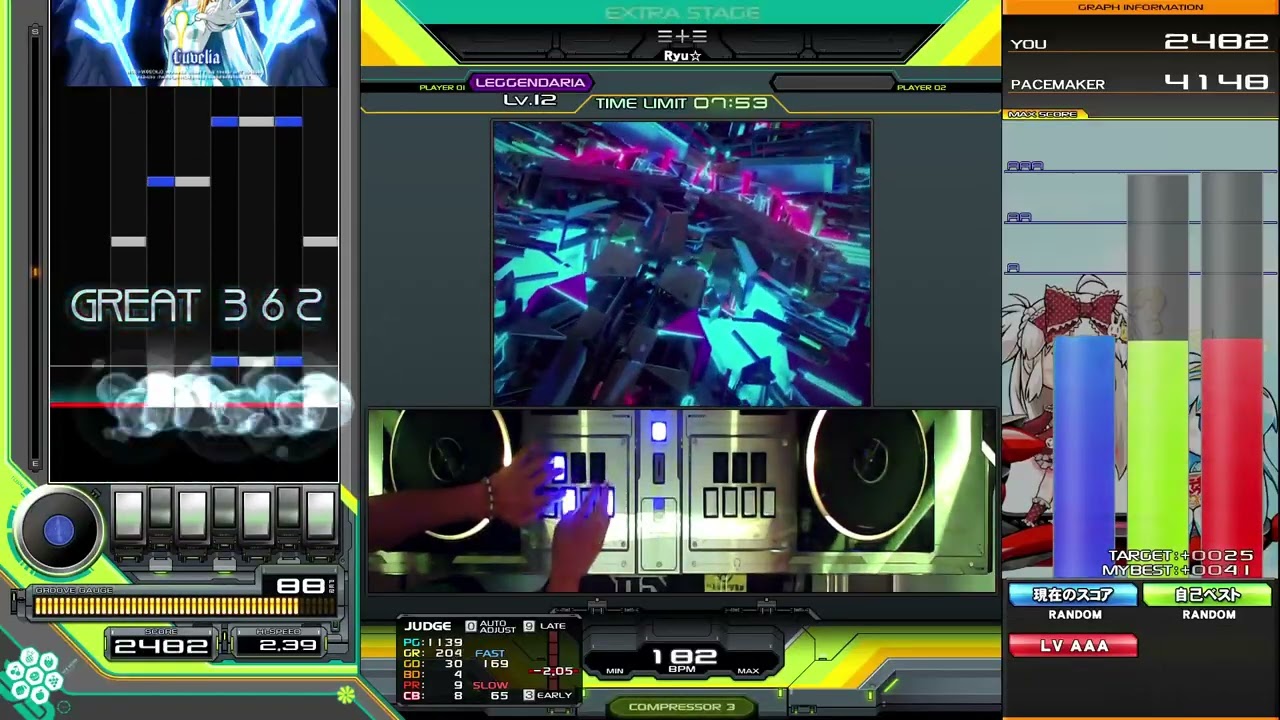This screenshot has height=720, width=1280.
Task: Click the glowing blue center start button on controller
Action: click(x=658, y=431)
